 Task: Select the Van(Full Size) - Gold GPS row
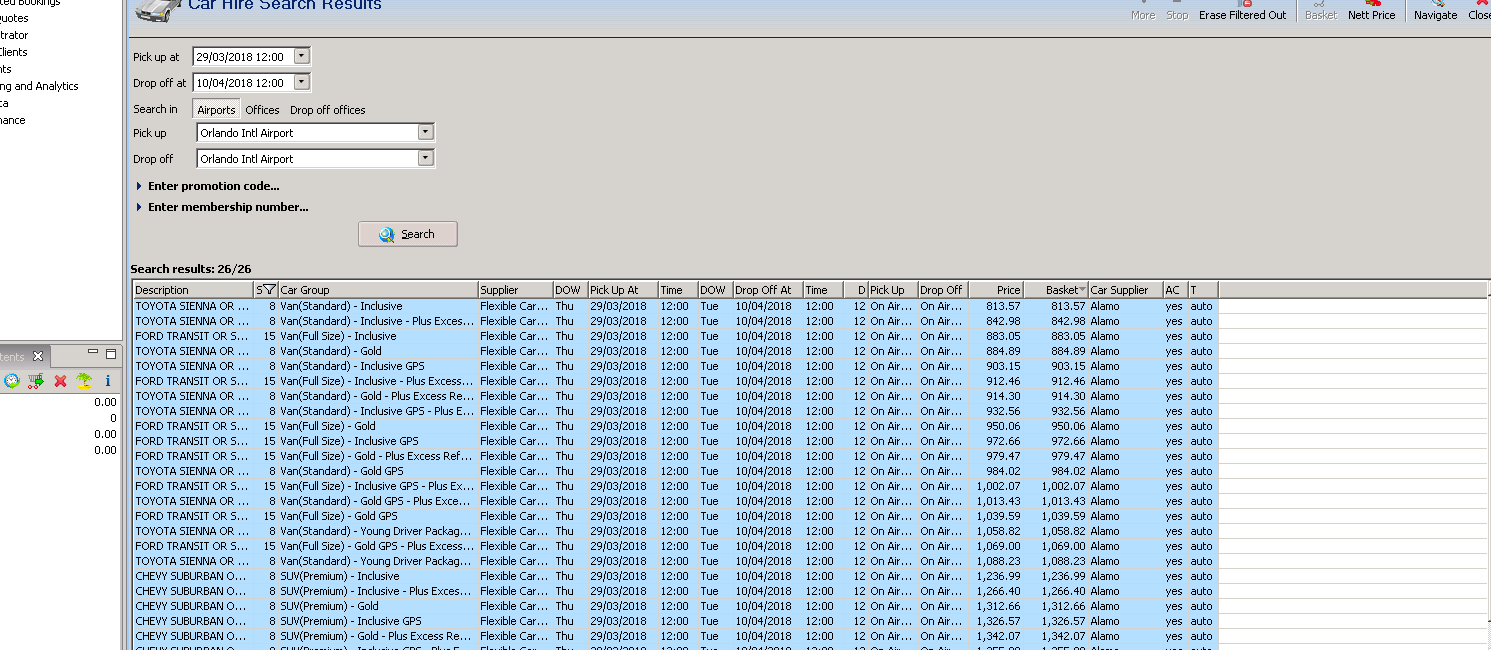675,516
